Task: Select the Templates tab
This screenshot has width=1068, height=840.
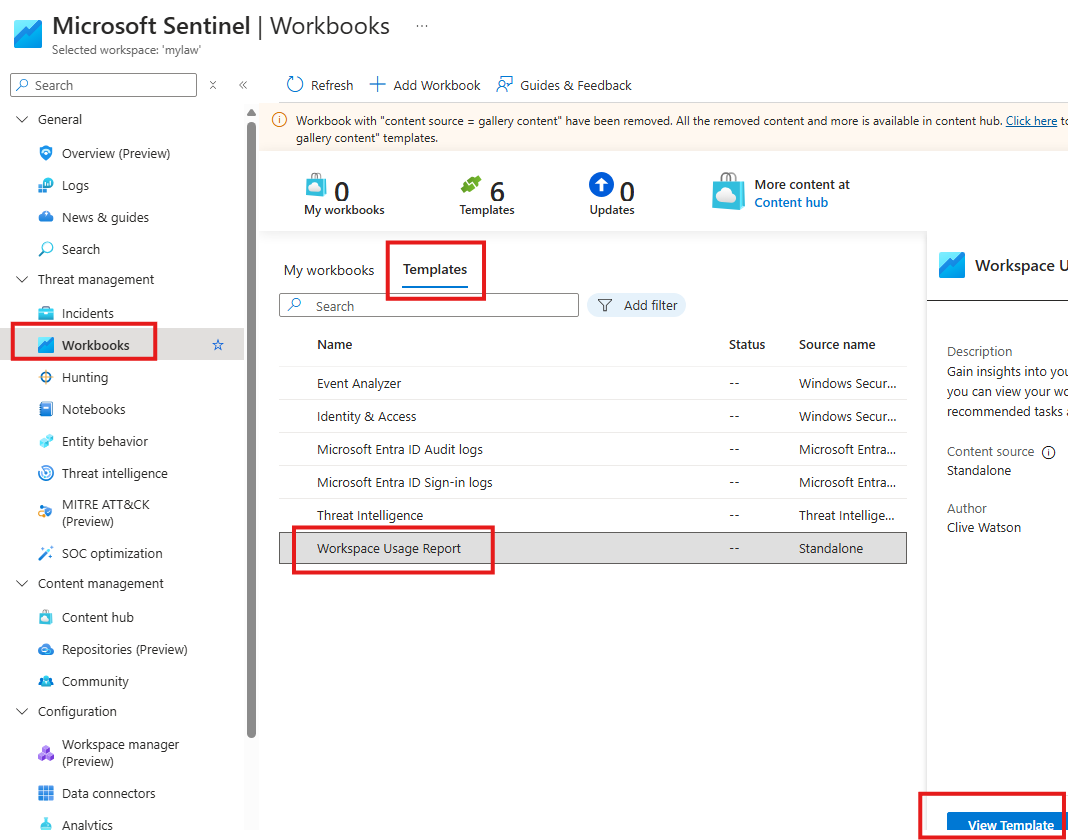Action: pyautogui.click(x=435, y=270)
